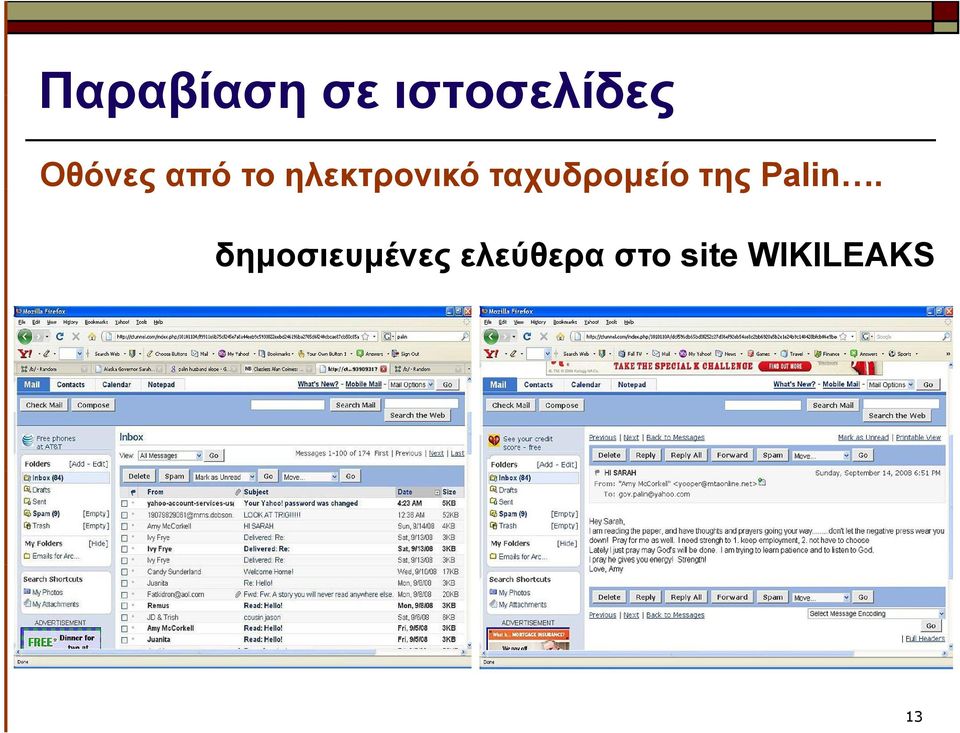Check Candy Sunderland Welcome Home! checkbox
The height and width of the screenshot is (733, 960).
pyautogui.click(x=124, y=572)
